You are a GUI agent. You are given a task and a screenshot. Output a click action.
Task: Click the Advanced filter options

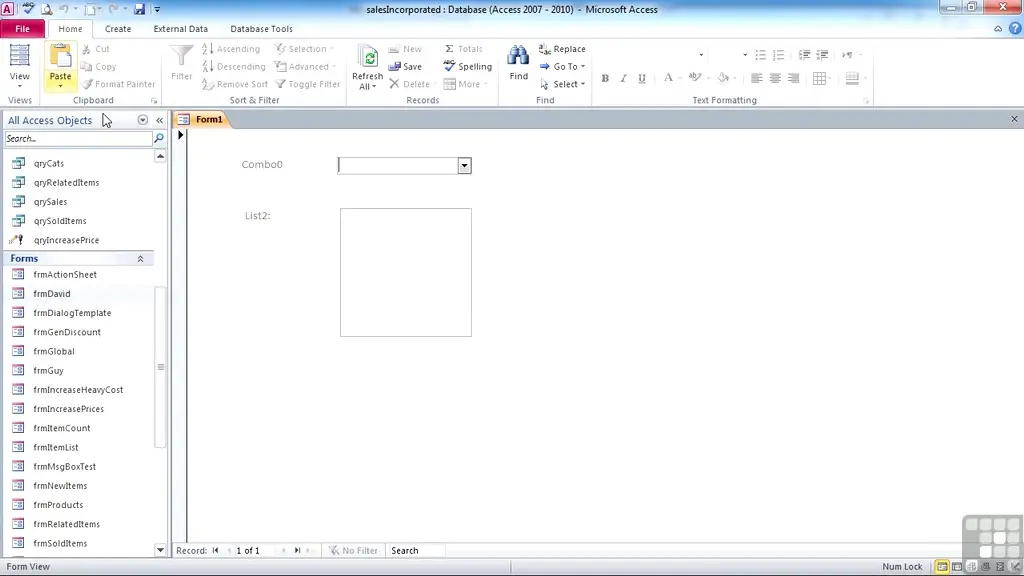point(305,67)
